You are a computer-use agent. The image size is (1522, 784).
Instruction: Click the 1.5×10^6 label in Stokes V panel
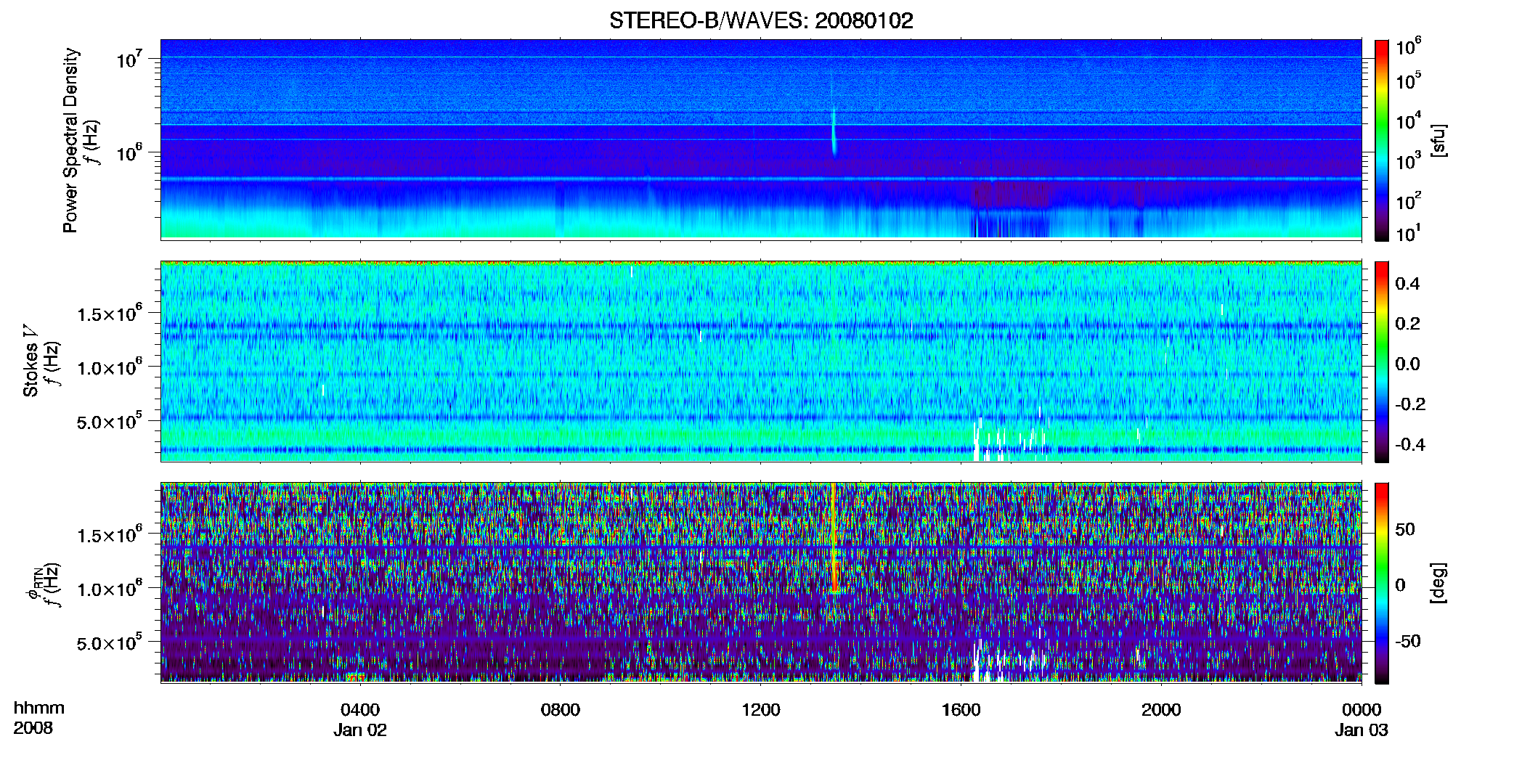(x=110, y=313)
